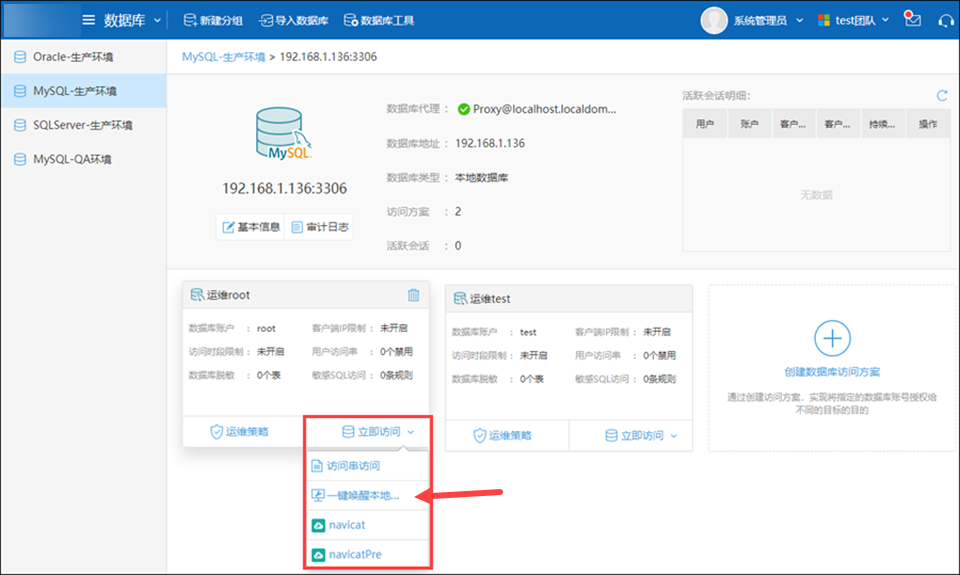960x575 pixels.
Task: Choose 访问串访问 from the dropdown menu
Action: pyautogui.click(x=367, y=466)
